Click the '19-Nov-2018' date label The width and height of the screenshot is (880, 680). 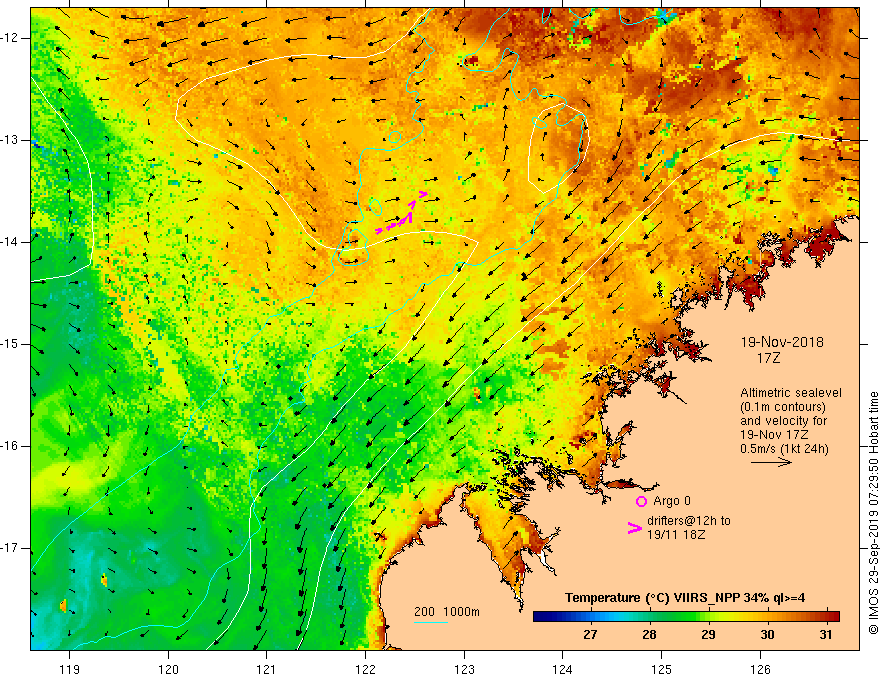(x=782, y=342)
